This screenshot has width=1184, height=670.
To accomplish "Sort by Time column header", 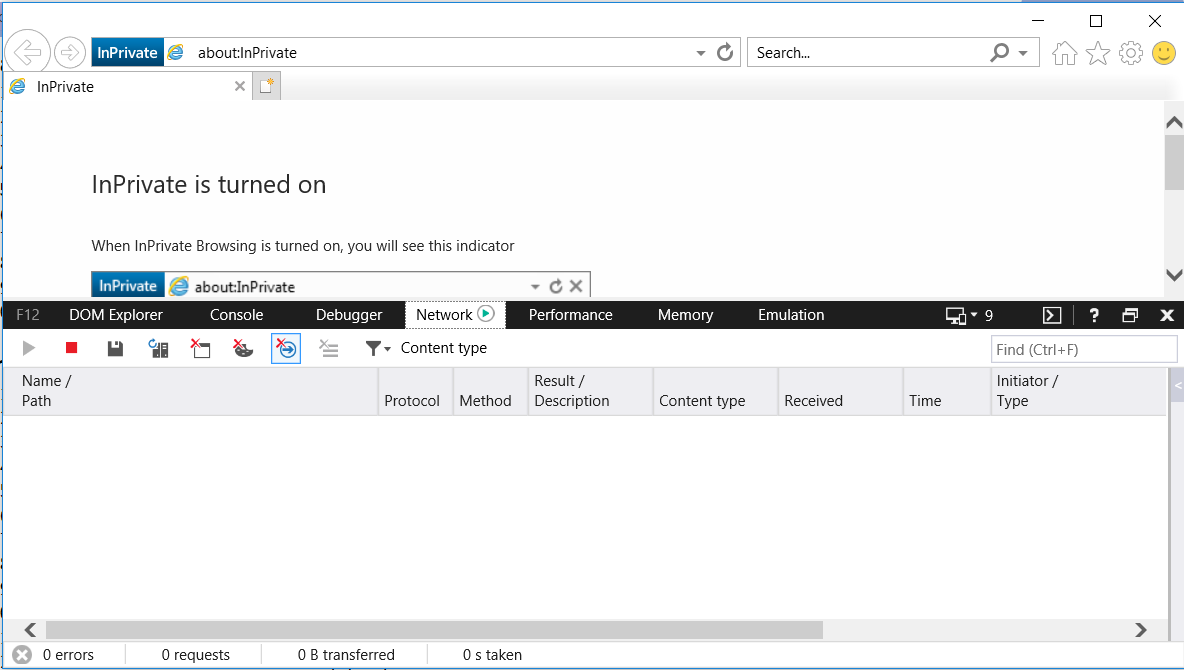I will pyautogui.click(x=947, y=391).
